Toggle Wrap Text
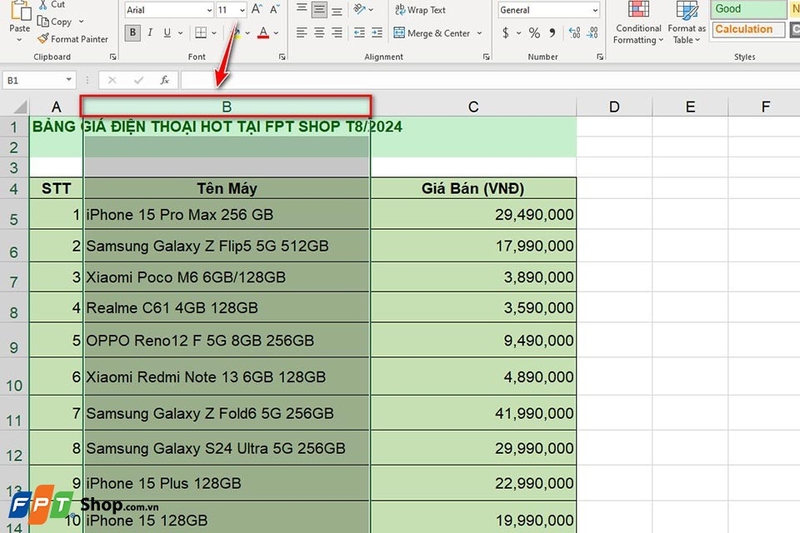The height and width of the screenshot is (533, 800). click(x=420, y=10)
